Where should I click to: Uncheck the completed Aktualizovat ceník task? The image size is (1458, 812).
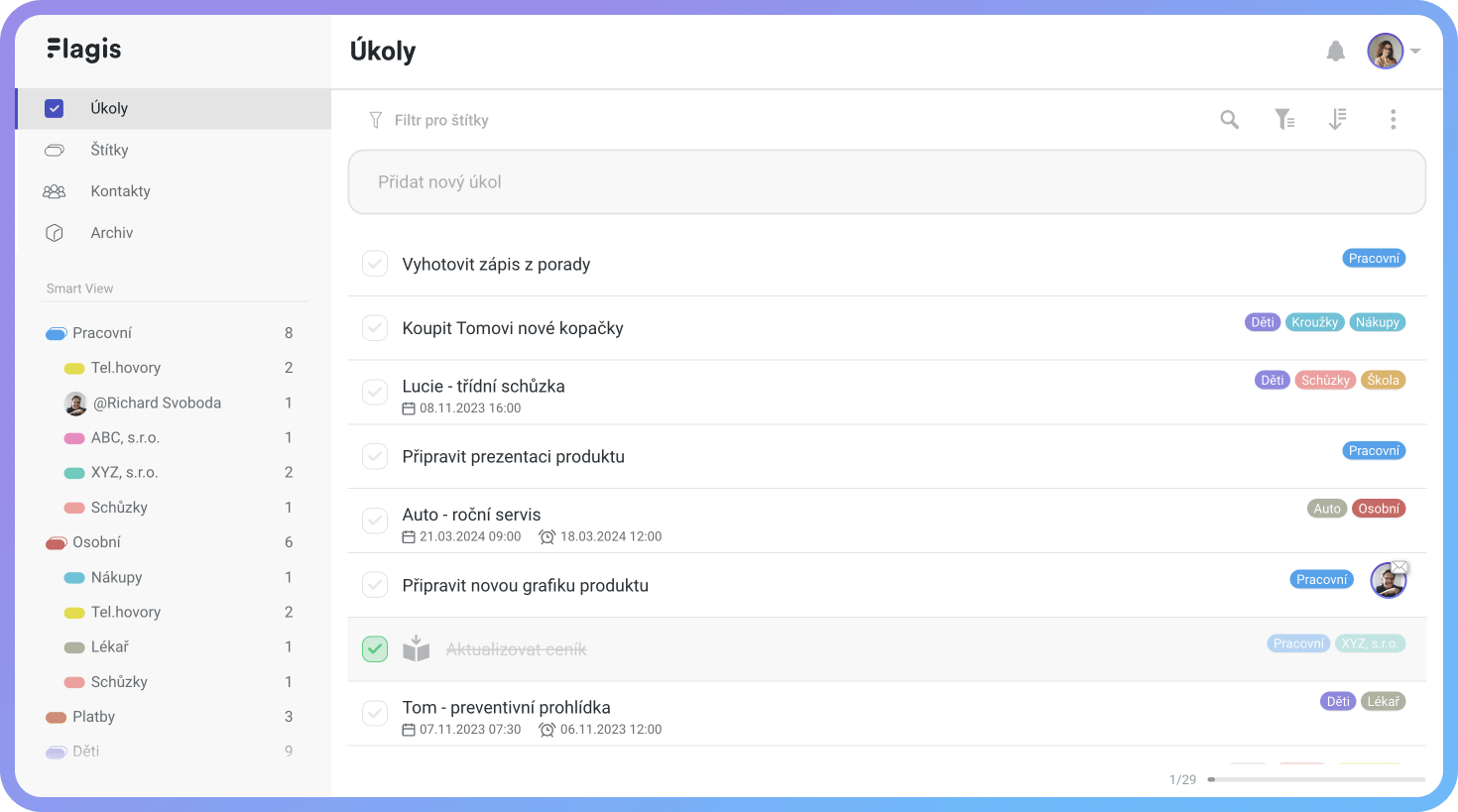coord(375,649)
